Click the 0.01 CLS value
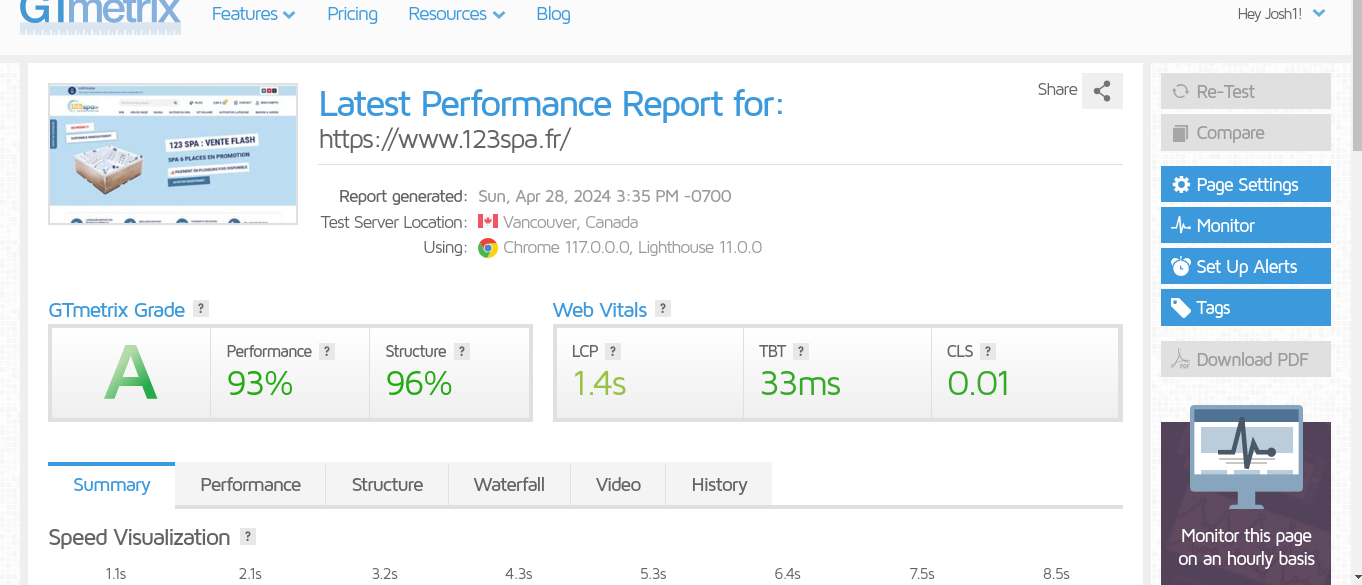 pyautogui.click(x=978, y=384)
